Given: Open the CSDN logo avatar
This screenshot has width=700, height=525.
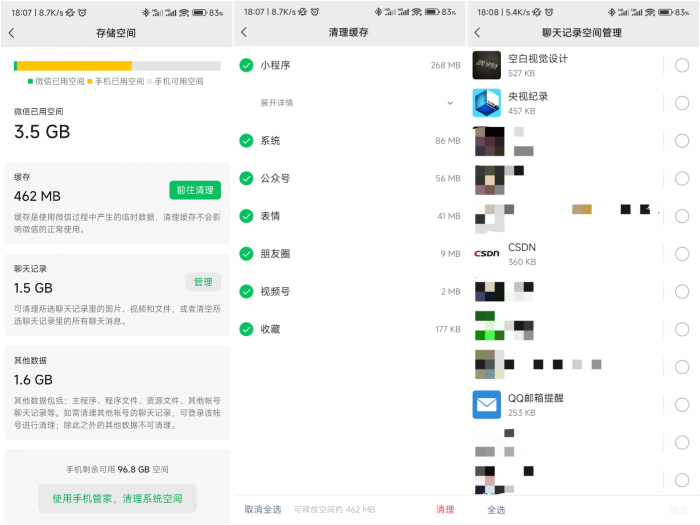Looking at the screenshot, I should coord(487,254).
